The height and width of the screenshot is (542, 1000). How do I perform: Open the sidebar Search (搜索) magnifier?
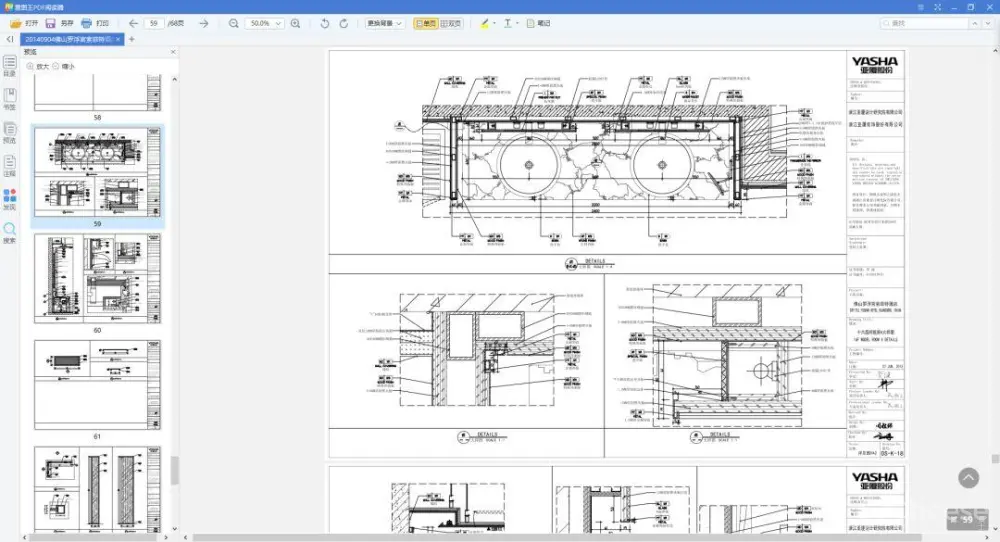(x=10, y=230)
